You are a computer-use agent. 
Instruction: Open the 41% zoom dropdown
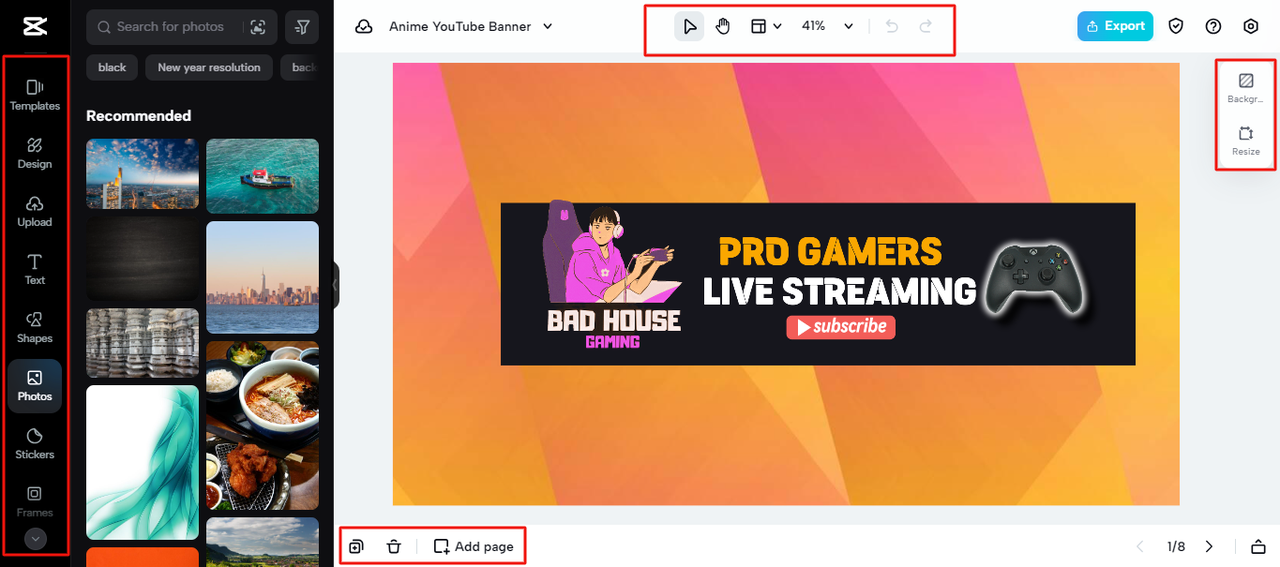coord(827,27)
